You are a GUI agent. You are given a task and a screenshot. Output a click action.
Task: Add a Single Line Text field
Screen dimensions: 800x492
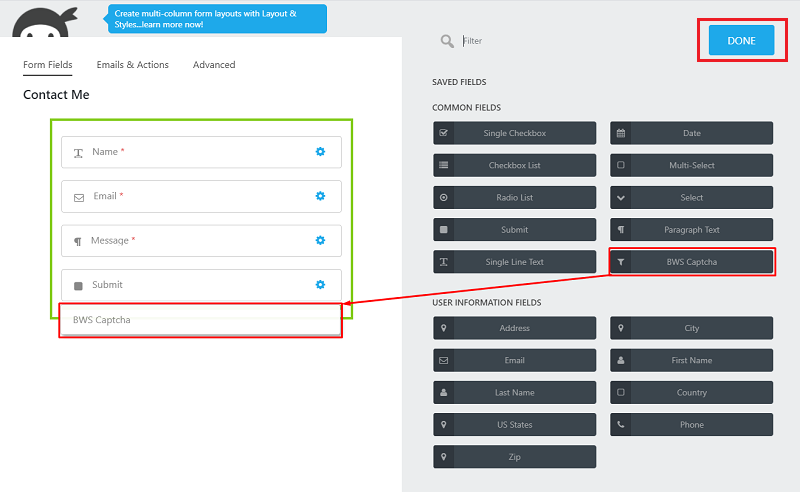[x=515, y=262]
